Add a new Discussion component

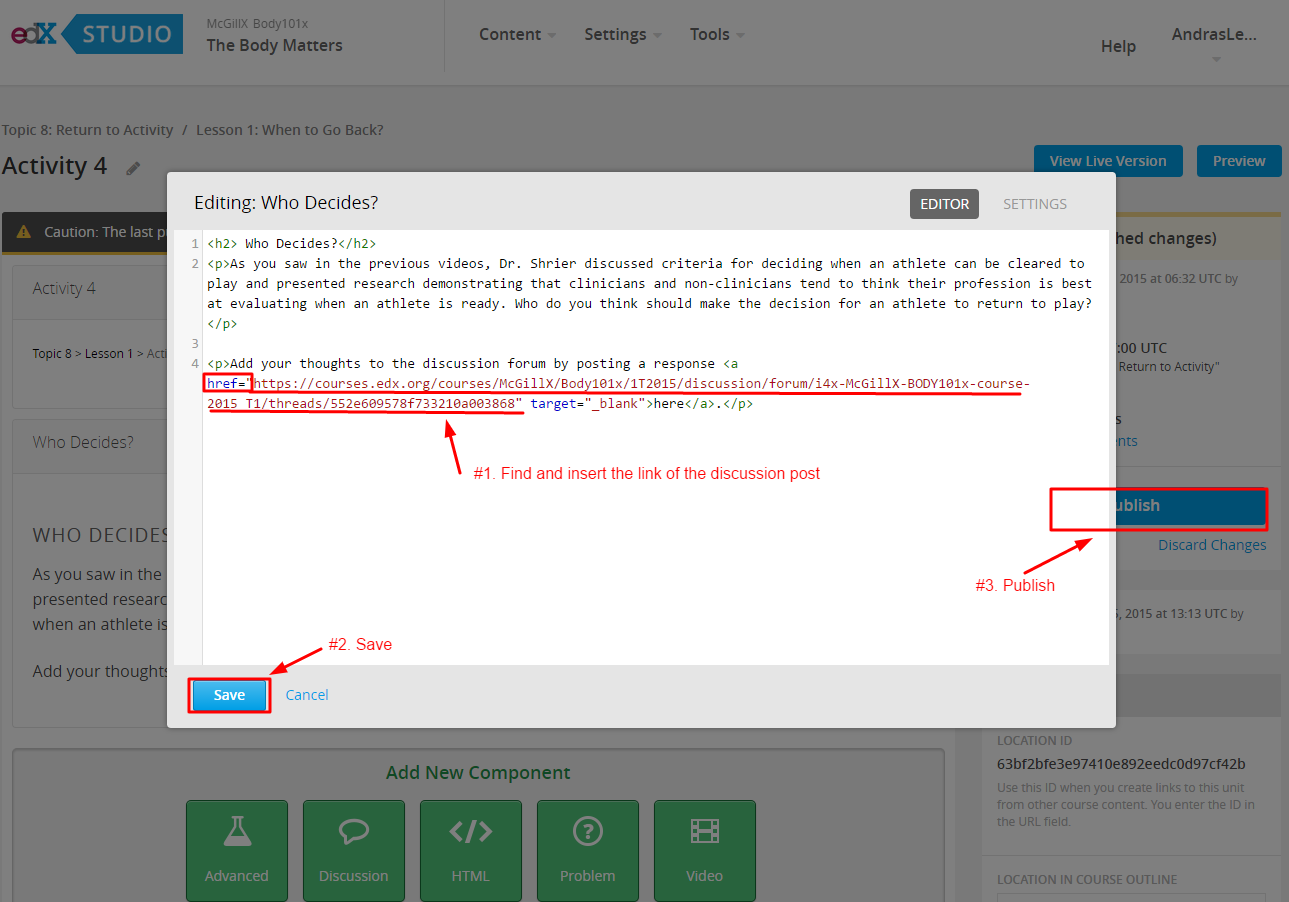click(x=354, y=851)
